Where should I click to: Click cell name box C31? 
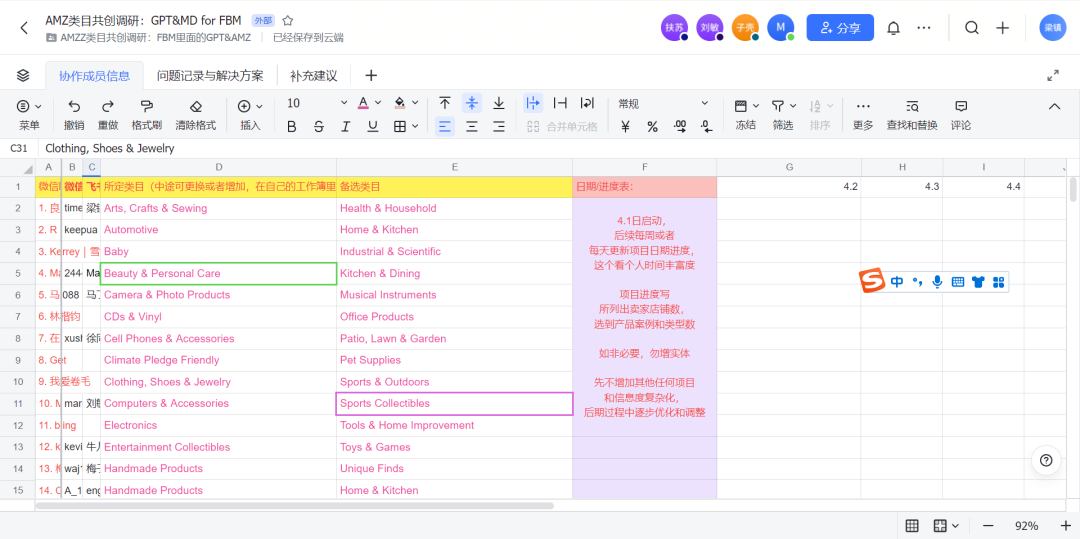point(19,148)
